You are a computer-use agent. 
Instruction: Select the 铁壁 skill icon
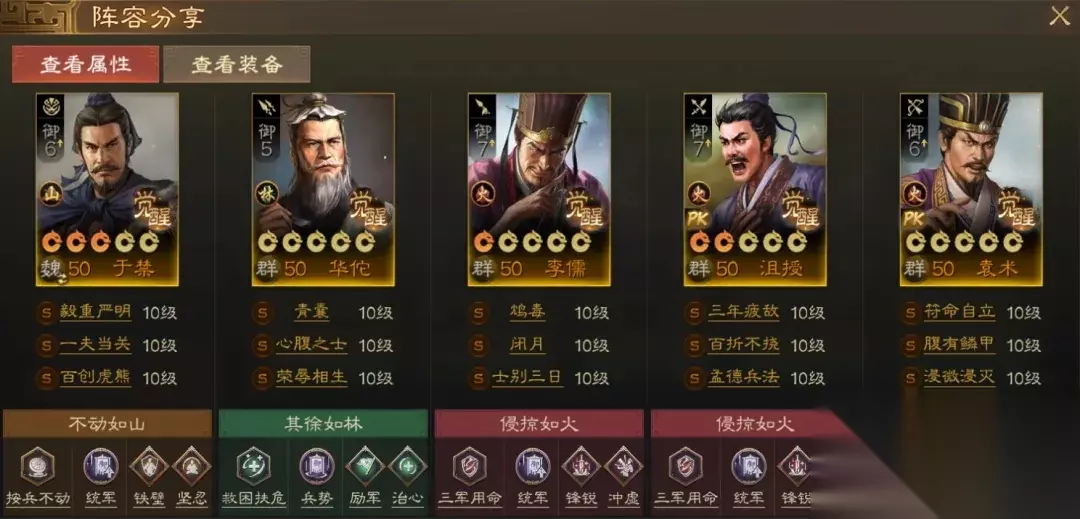[x=149, y=466]
